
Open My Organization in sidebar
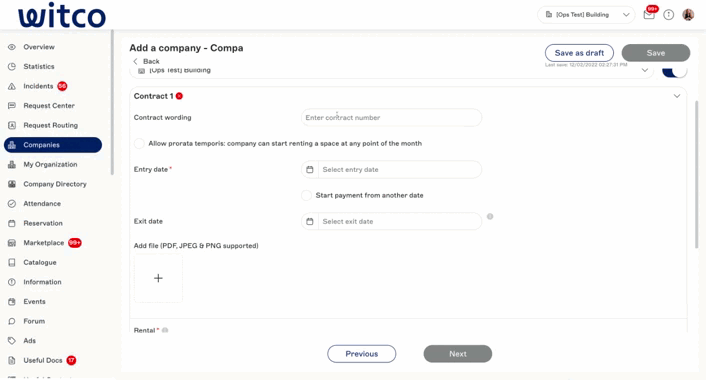50,164
